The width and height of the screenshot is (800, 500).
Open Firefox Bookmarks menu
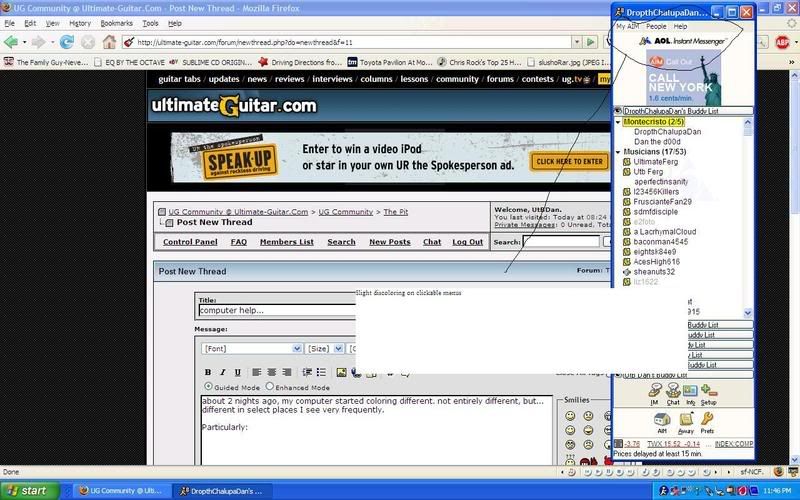(x=116, y=23)
